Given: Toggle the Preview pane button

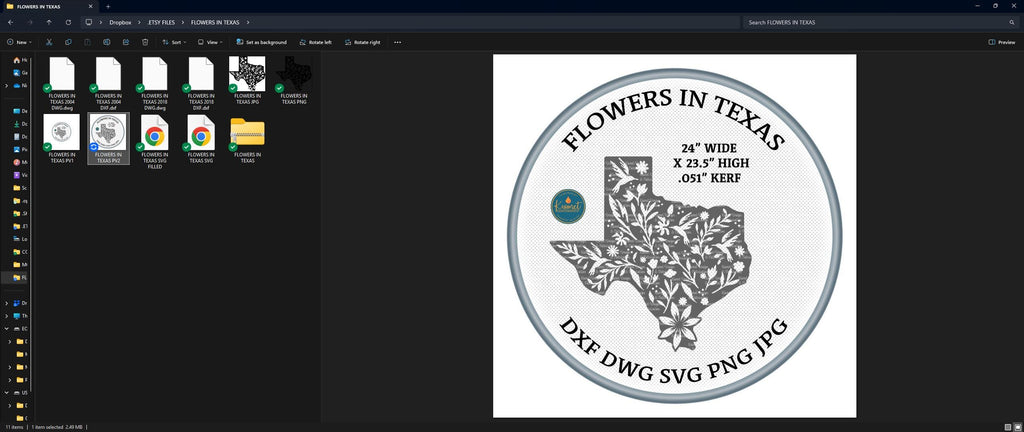Looking at the screenshot, I should (x=1002, y=42).
